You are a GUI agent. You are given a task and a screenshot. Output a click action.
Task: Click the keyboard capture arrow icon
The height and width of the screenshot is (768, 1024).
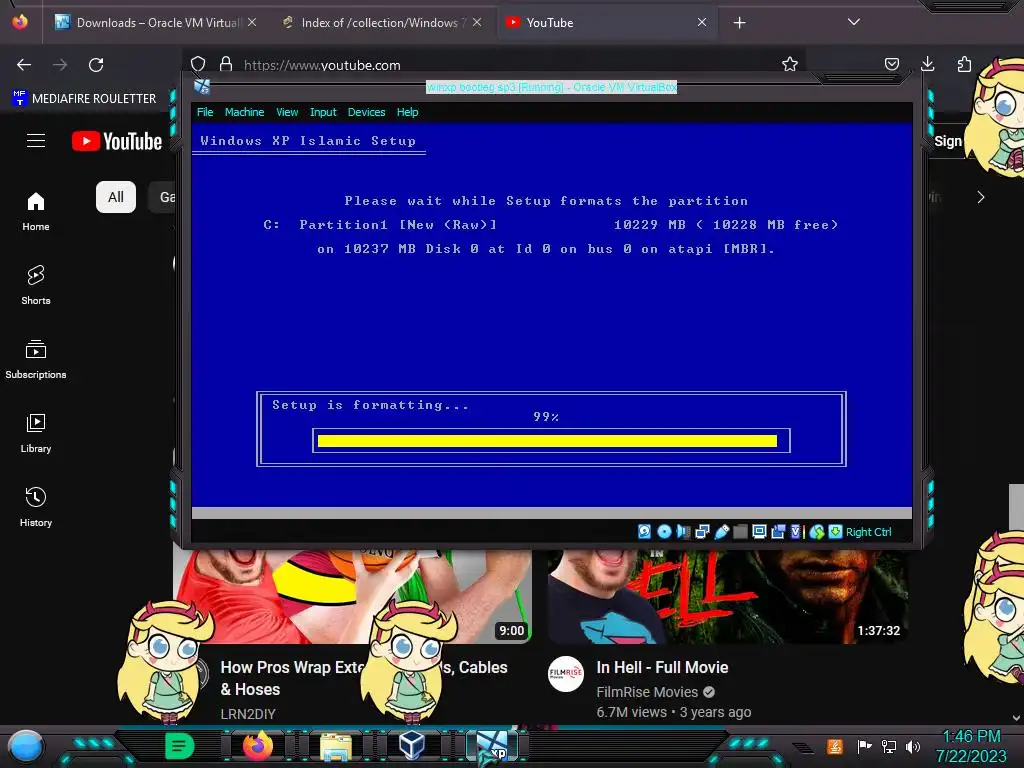coord(835,532)
